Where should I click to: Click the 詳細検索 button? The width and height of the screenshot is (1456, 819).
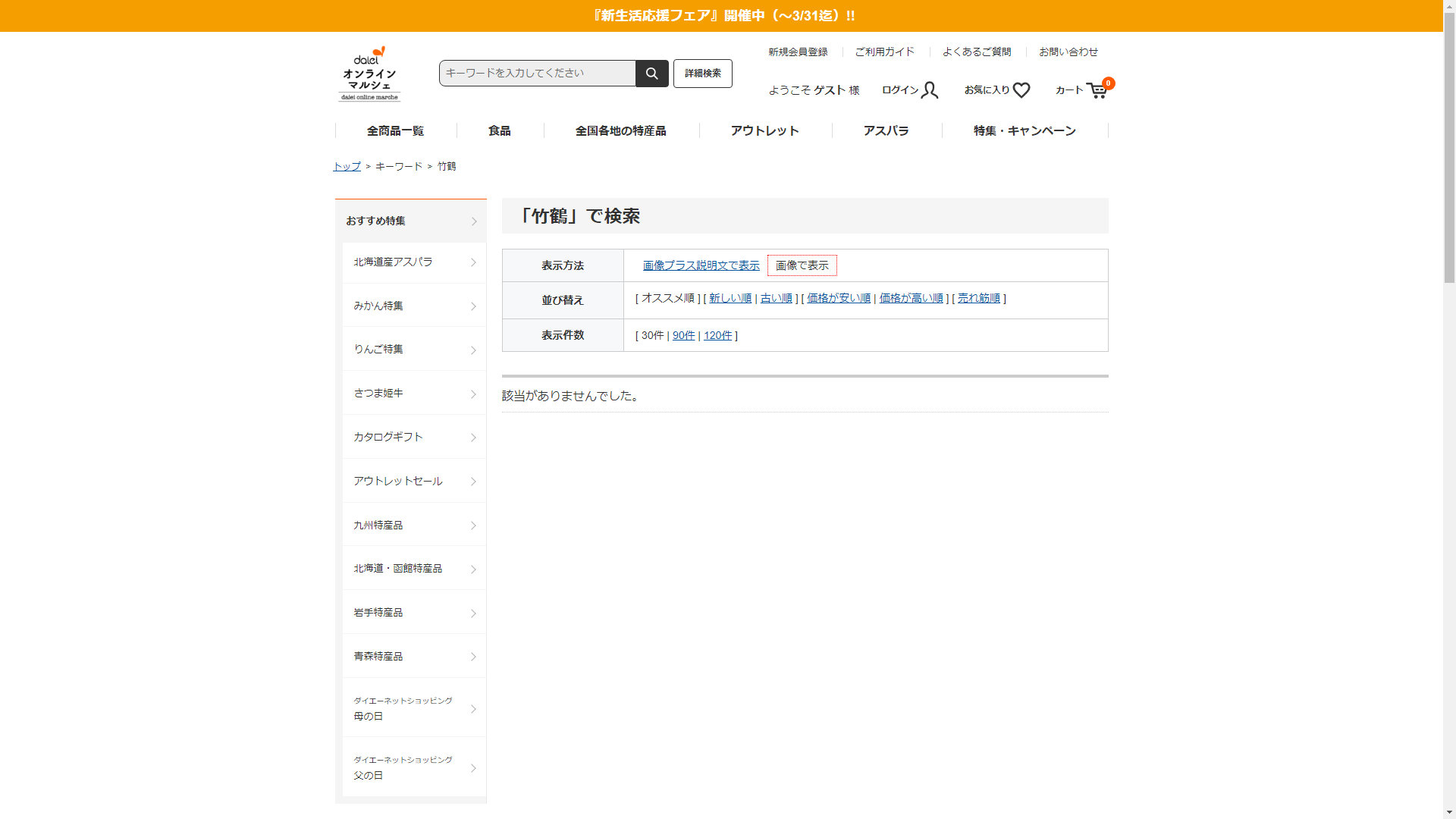[702, 74]
